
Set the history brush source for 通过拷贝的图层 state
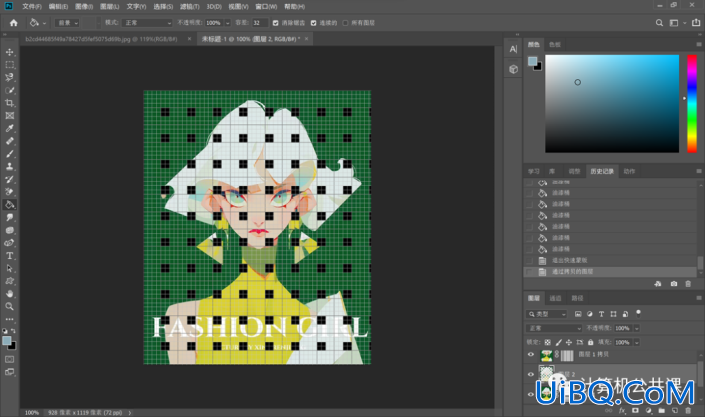click(x=530, y=272)
